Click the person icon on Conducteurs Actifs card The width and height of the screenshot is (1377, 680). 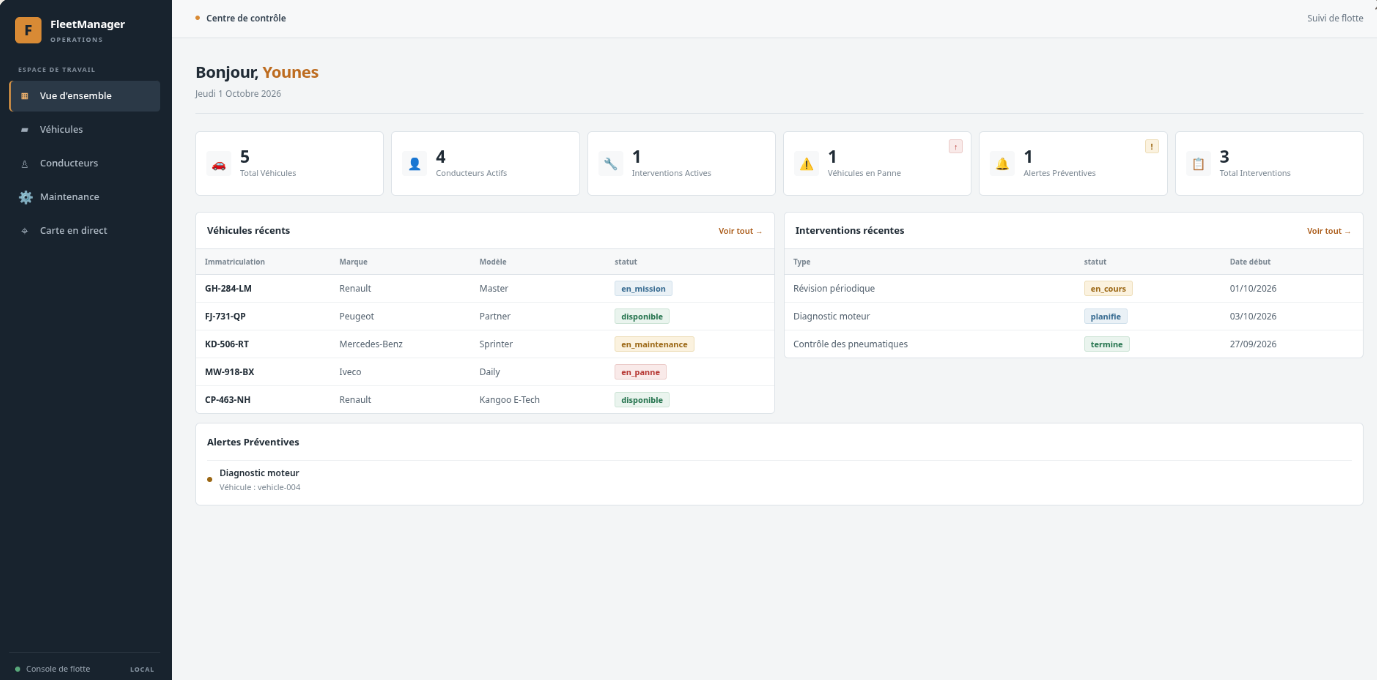415,164
